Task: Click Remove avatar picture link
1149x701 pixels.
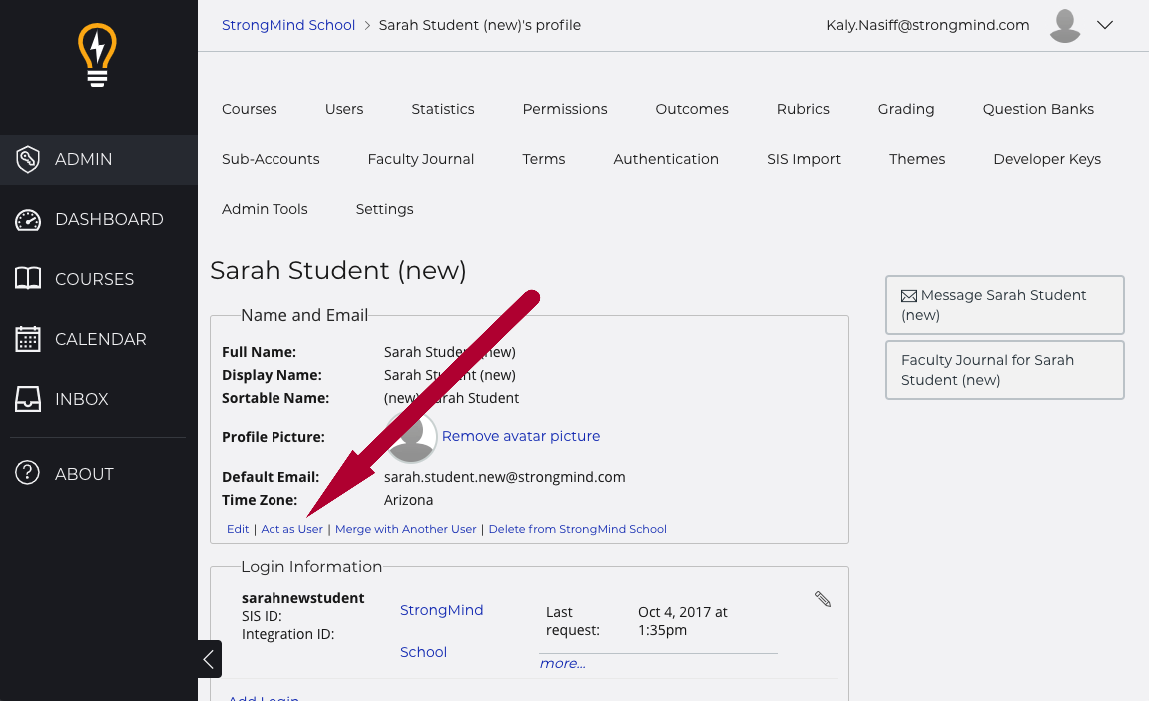Action: 521,436
